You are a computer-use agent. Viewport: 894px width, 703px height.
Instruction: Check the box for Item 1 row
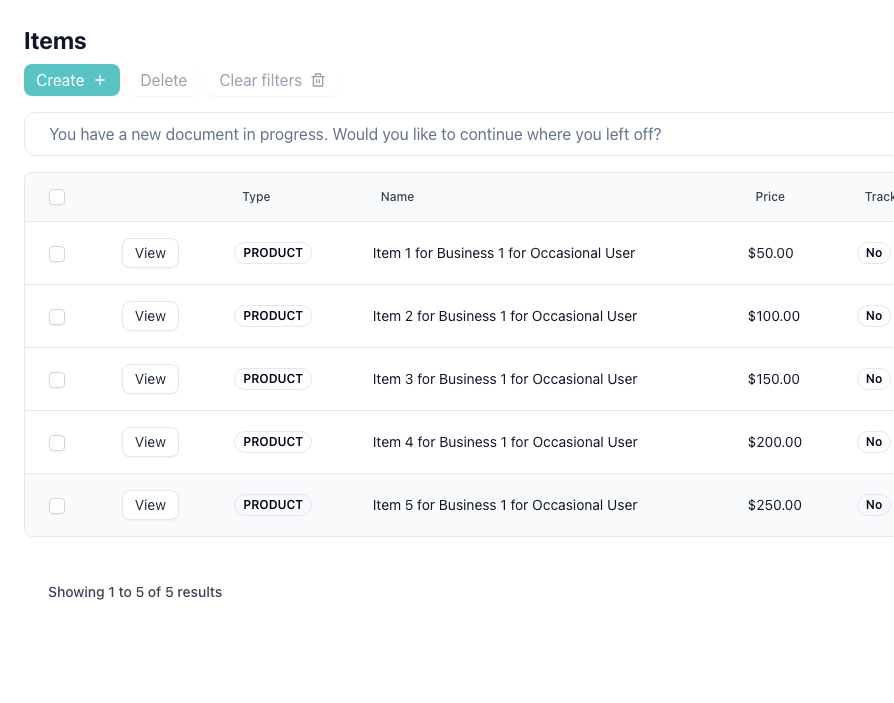point(57,254)
